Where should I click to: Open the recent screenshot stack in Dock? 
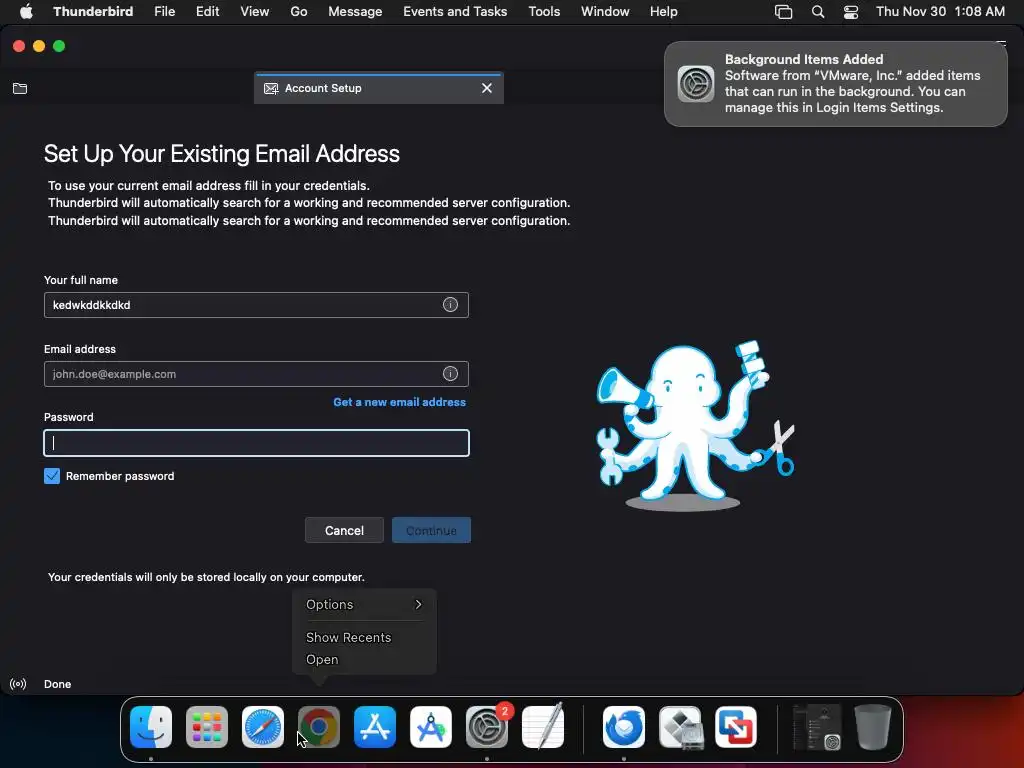click(816, 727)
